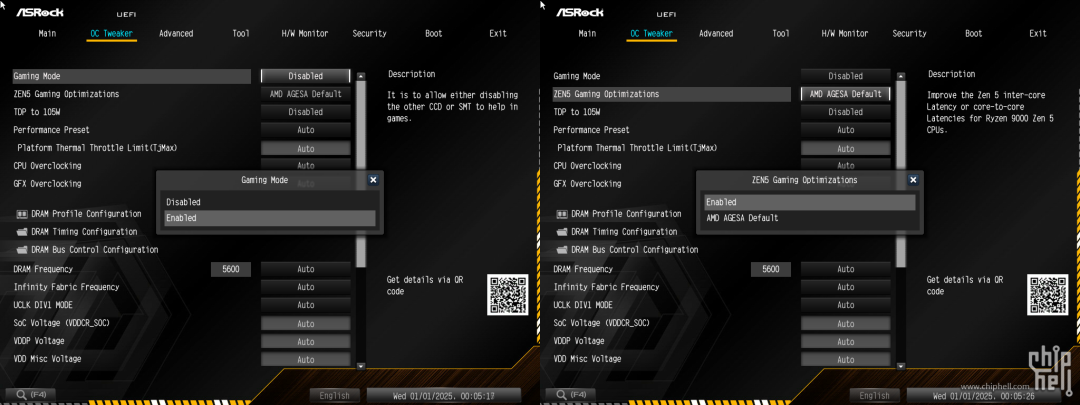Select Enabled in the Gaming Mode popup
Image resolution: width=1080 pixels, height=405 pixels.
click(x=270, y=218)
